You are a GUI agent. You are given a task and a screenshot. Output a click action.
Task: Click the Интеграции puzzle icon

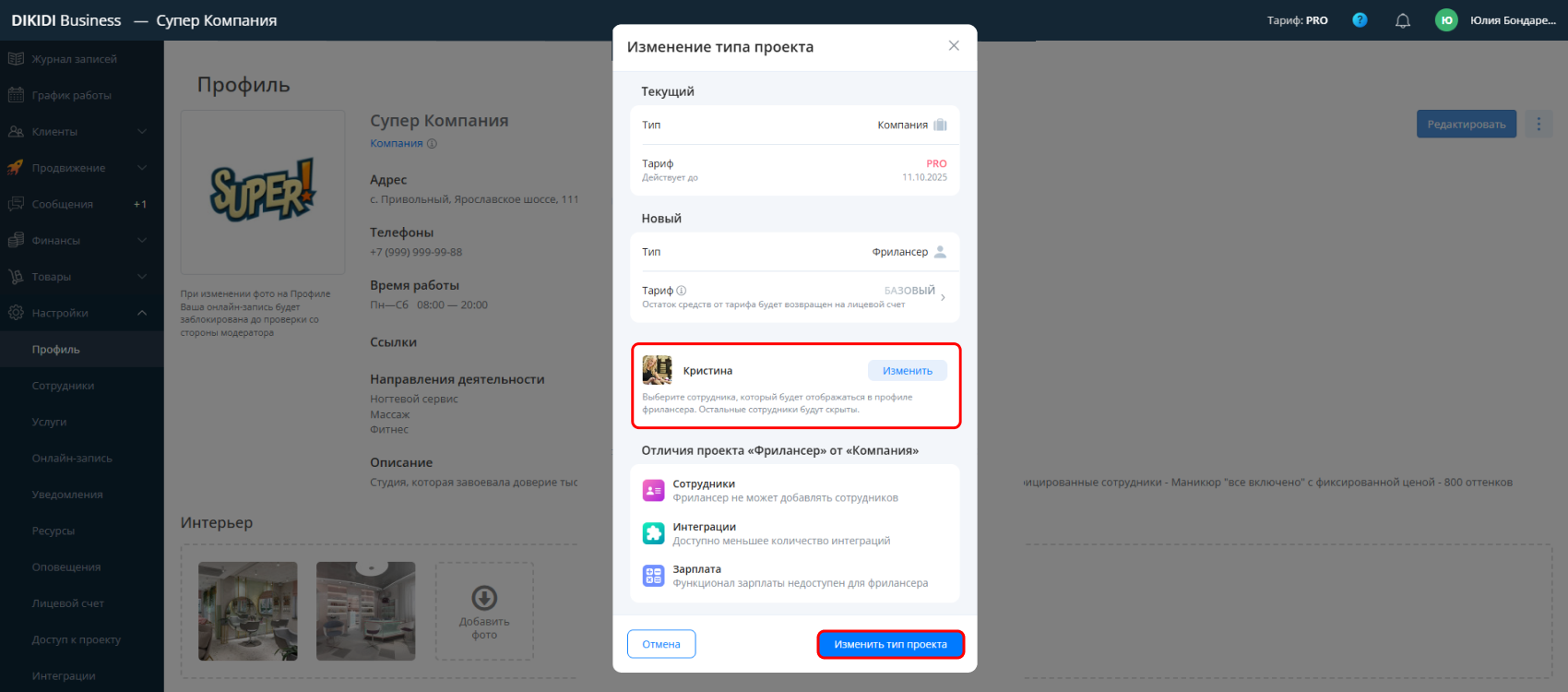click(x=653, y=533)
